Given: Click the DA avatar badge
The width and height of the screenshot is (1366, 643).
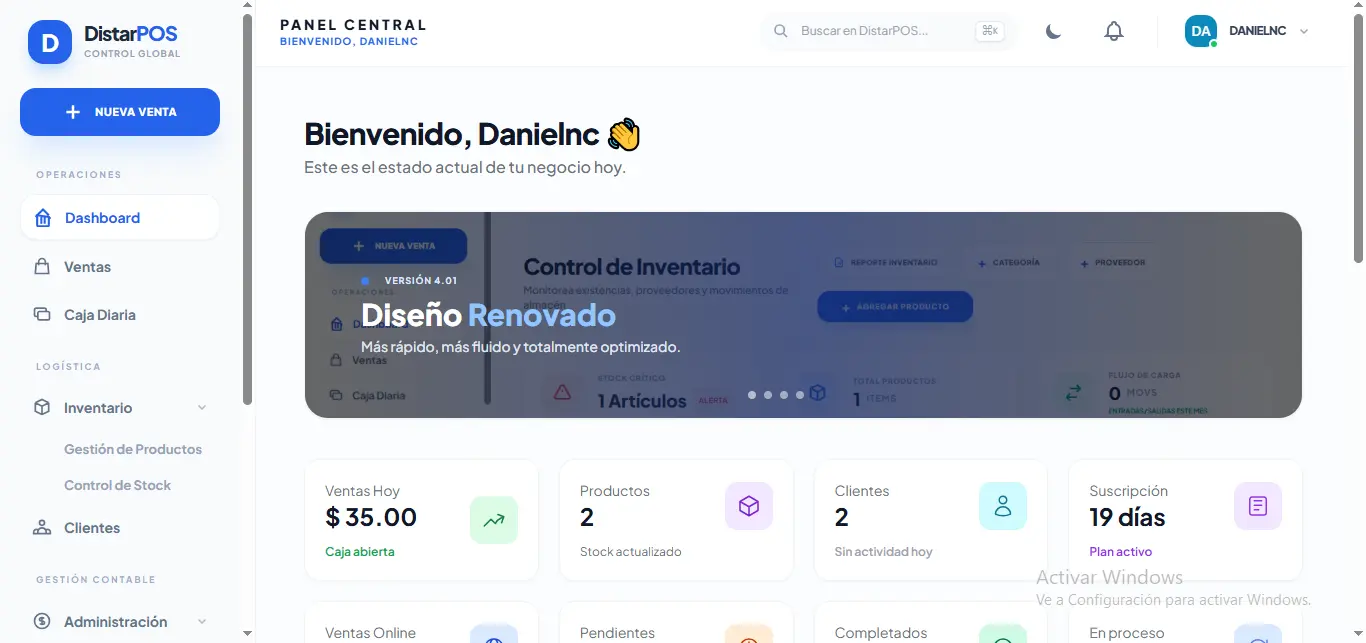Looking at the screenshot, I should [x=1200, y=31].
